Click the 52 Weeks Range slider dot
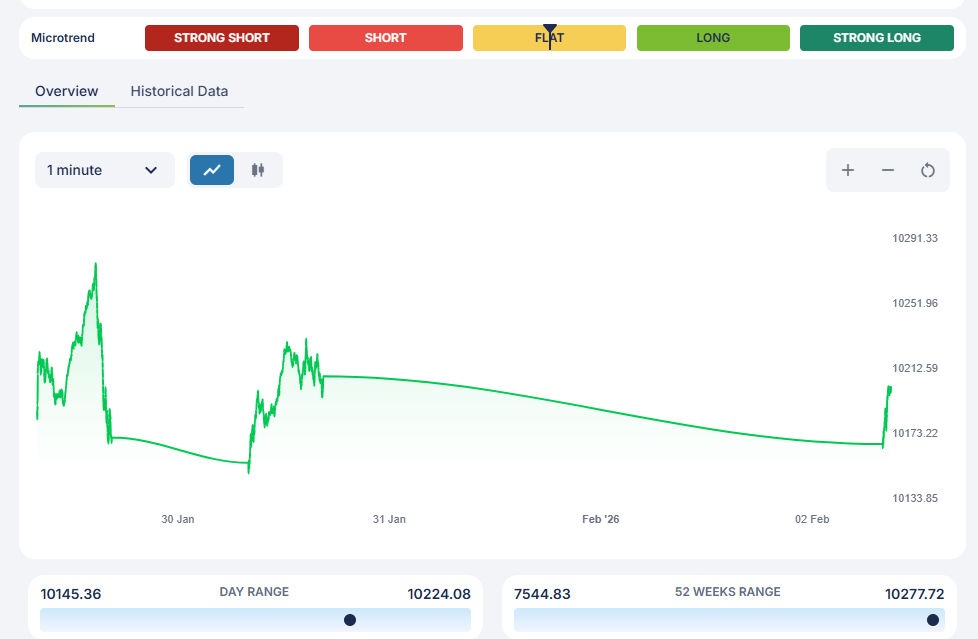 pyautogui.click(x=933, y=620)
